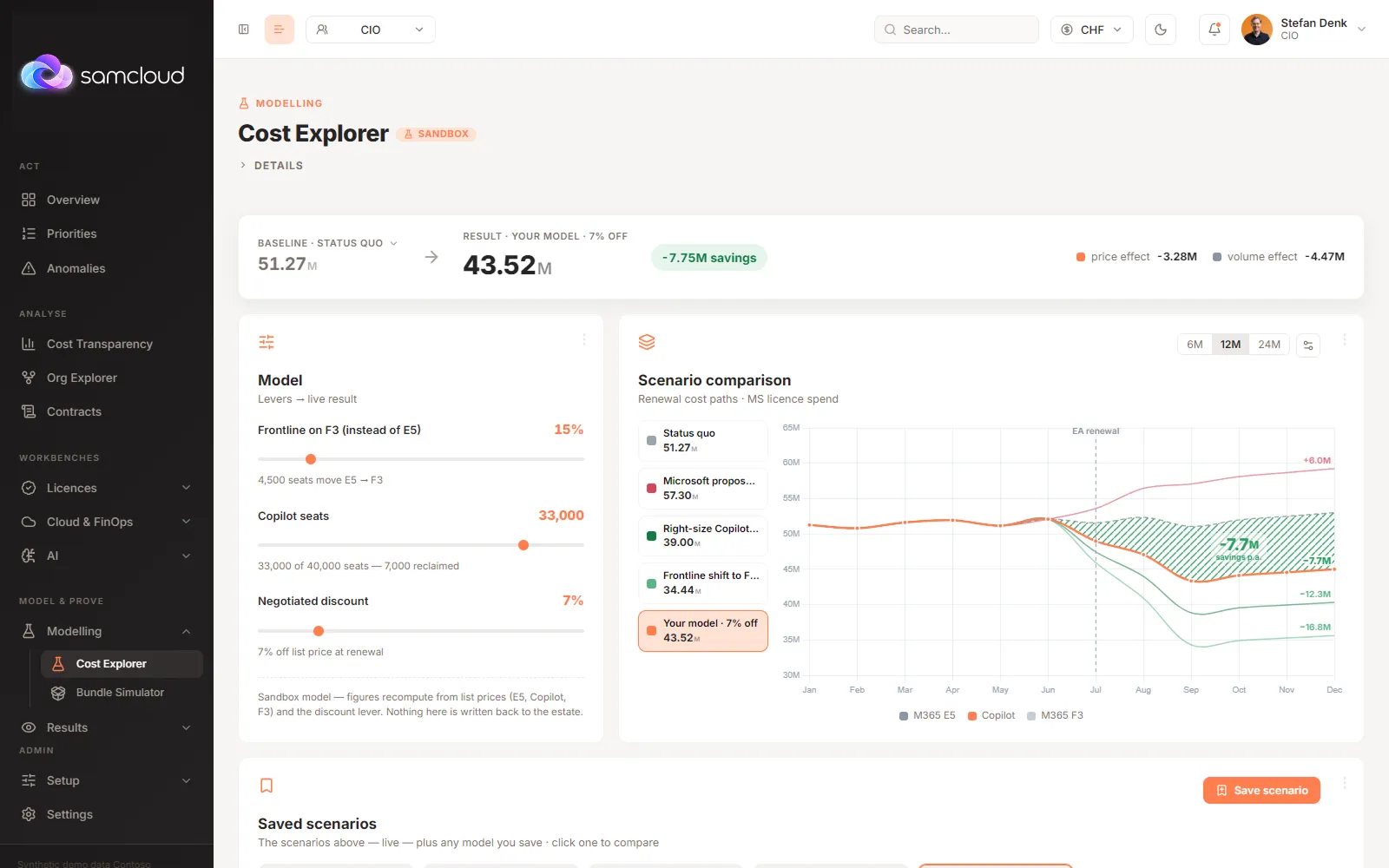Open Stefan Denk profile avatar
Viewport: 1389px width, 868px height.
tap(1256, 30)
